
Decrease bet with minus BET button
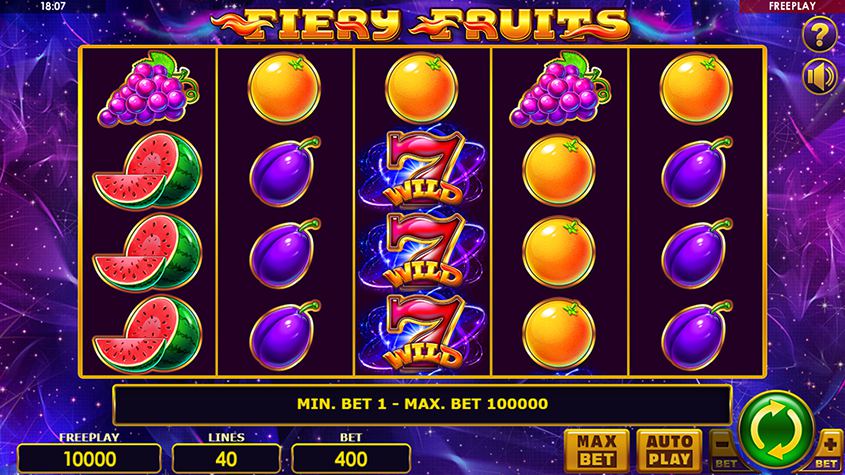tap(724, 450)
